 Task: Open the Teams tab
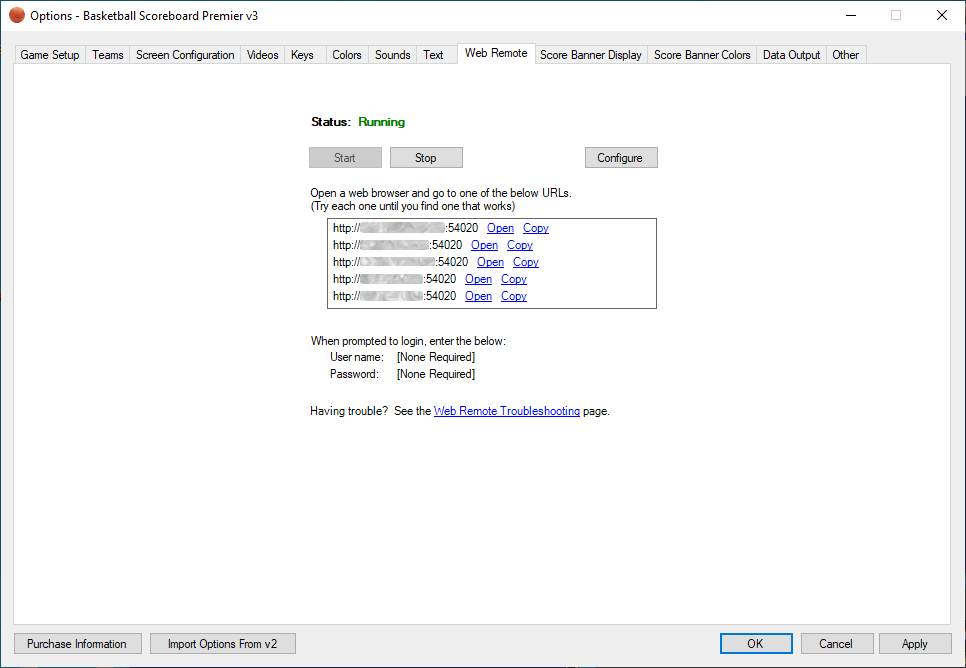point(108,55)
